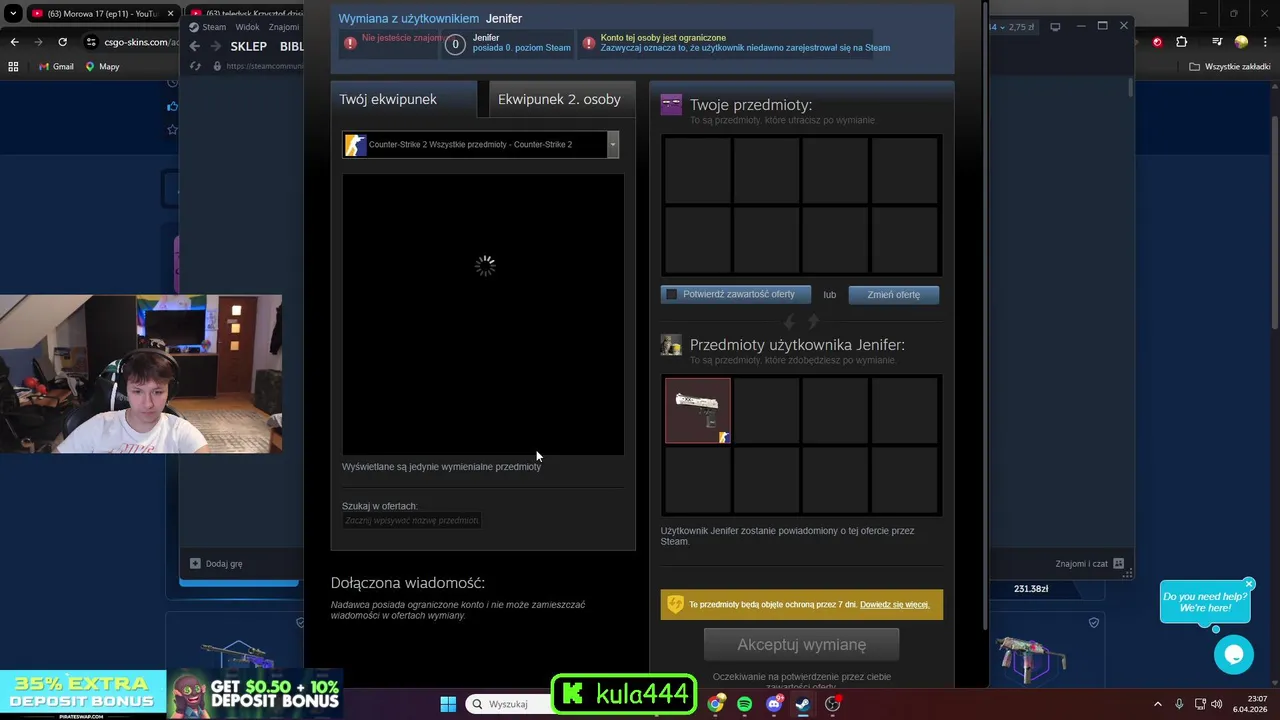Open the live chat bubble
The image size is (1280, 720).
1233,654
